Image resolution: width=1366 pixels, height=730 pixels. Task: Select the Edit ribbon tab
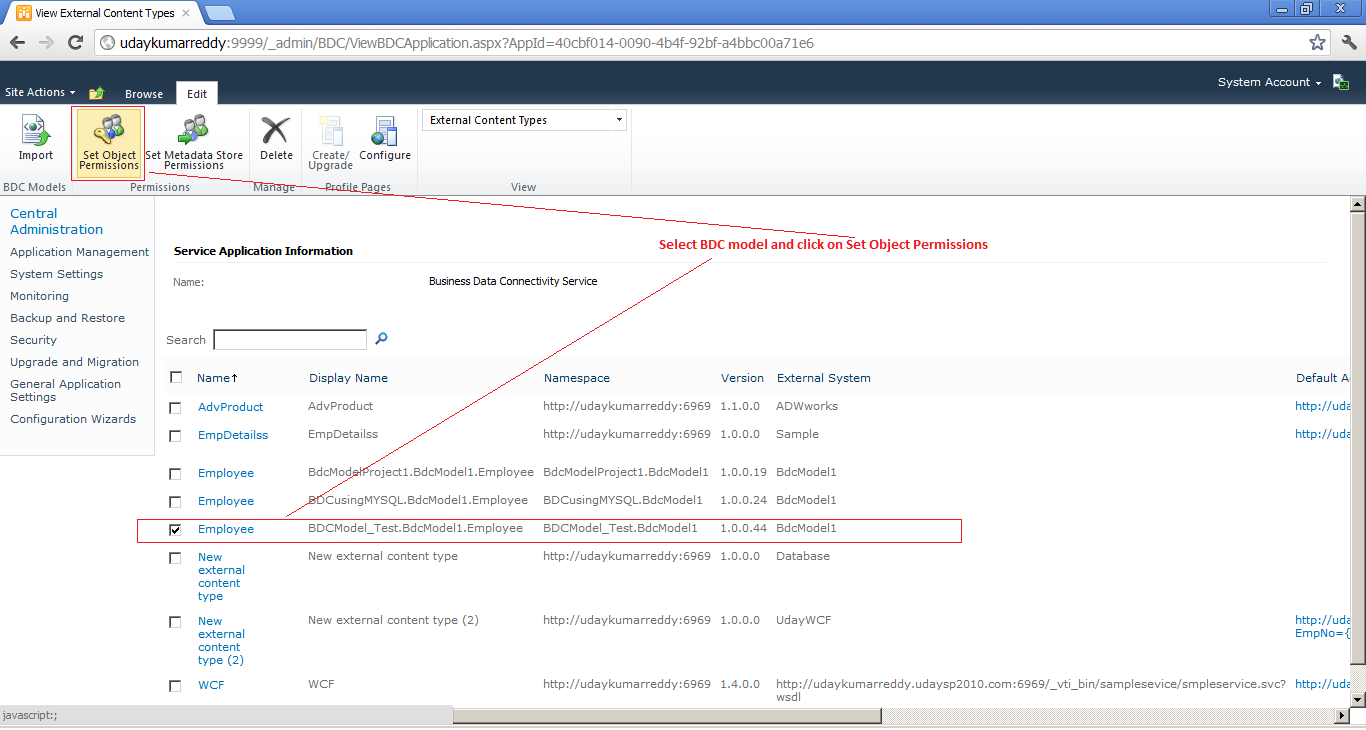click(x=196, y=92)
